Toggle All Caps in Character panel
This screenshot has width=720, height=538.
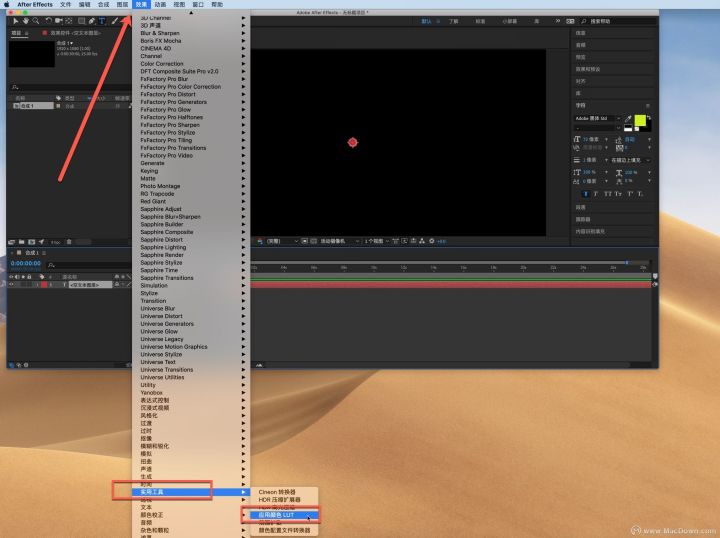pyautogui.click(x=607, y=194)
